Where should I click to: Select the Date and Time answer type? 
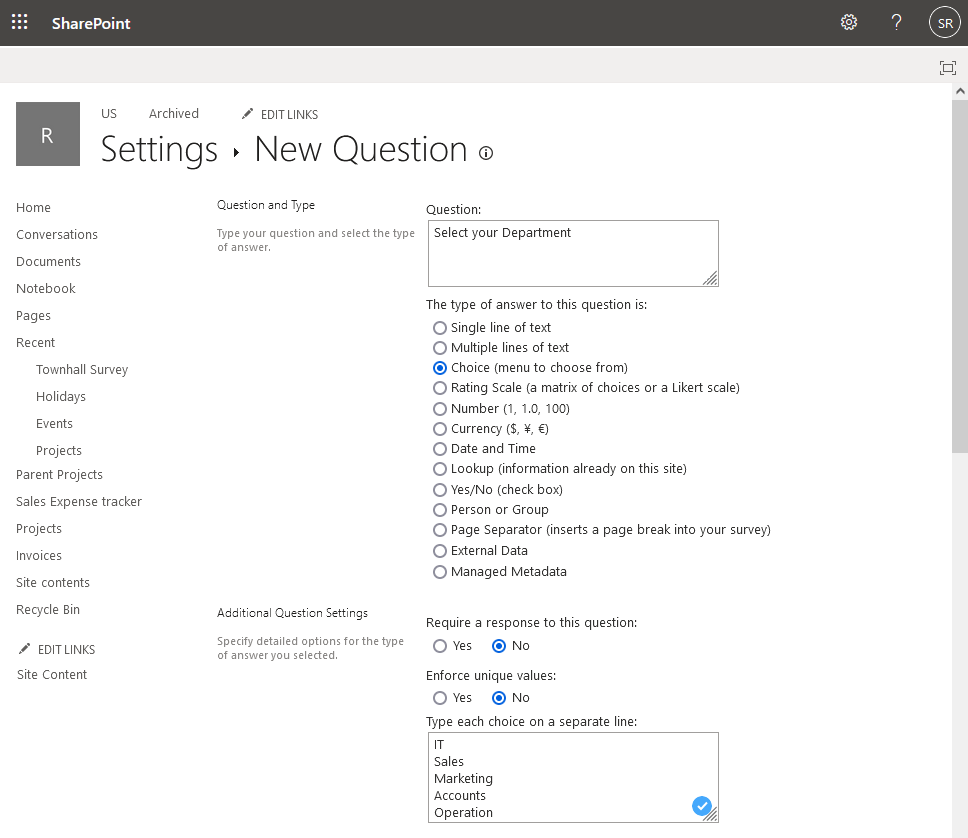440,449
